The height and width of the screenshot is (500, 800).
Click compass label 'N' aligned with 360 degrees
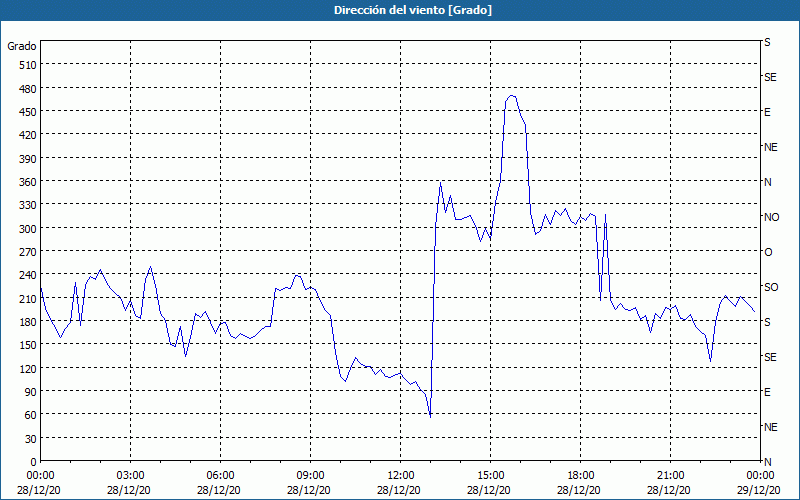[x=768, y=182]
